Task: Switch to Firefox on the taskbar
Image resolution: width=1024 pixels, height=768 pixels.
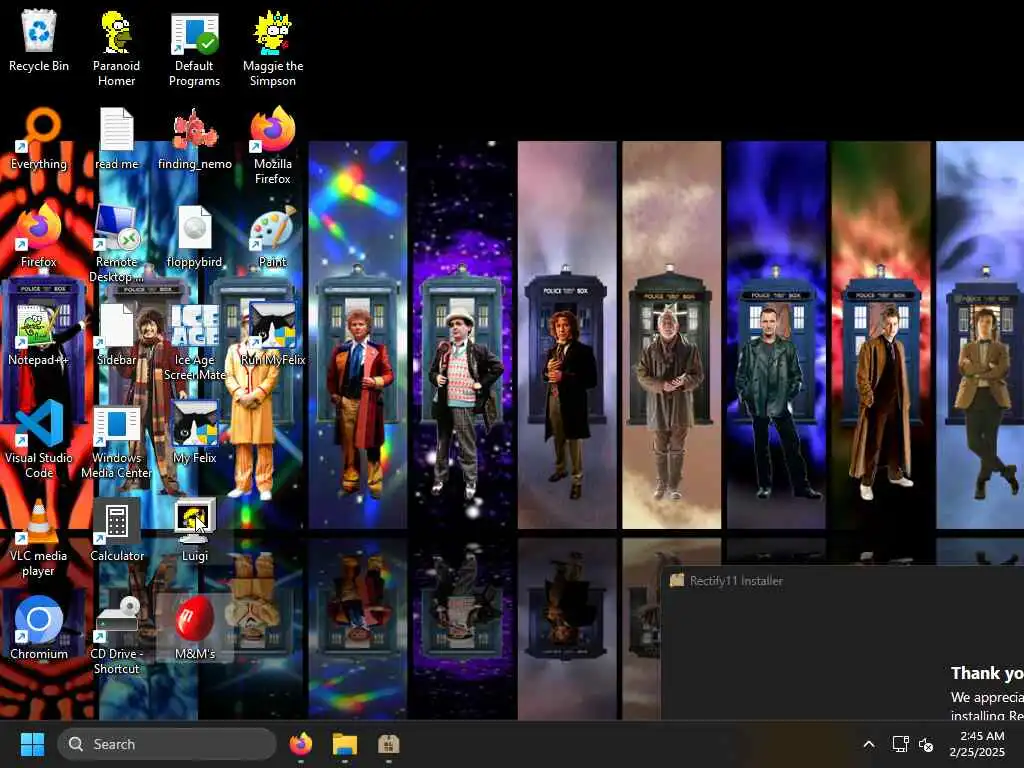Action: click(x=300, y=744)
